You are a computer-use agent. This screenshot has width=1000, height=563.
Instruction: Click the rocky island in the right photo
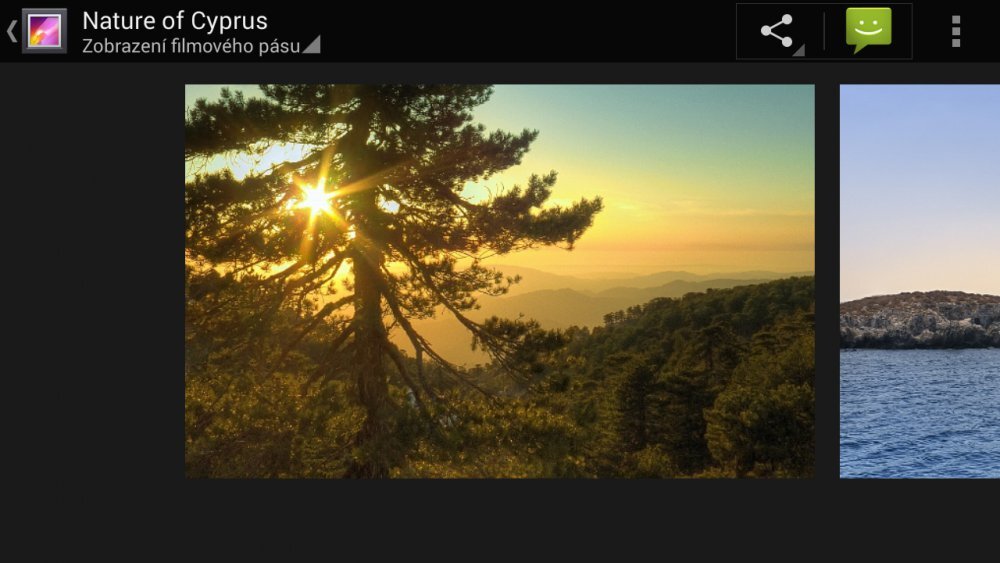pyautogui.click(x=920, y=319)
